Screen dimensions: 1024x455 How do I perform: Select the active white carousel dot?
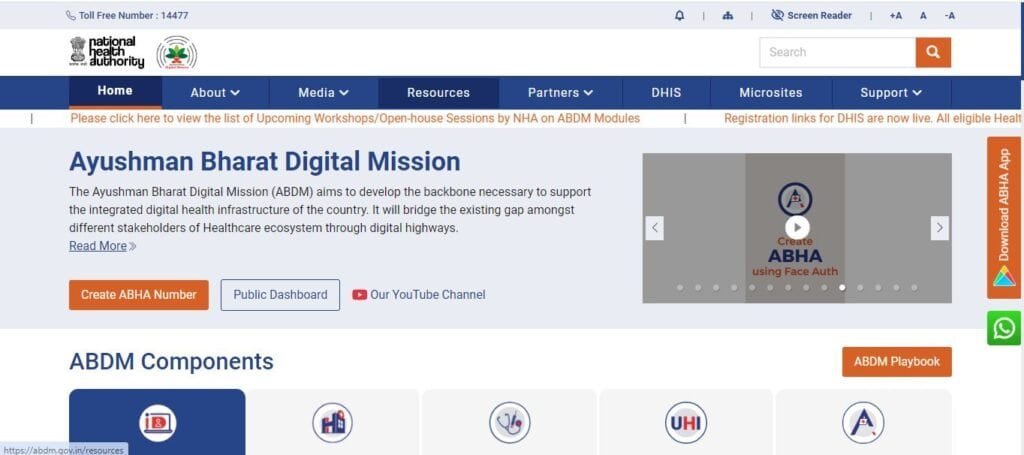click(x=842, y=287)
